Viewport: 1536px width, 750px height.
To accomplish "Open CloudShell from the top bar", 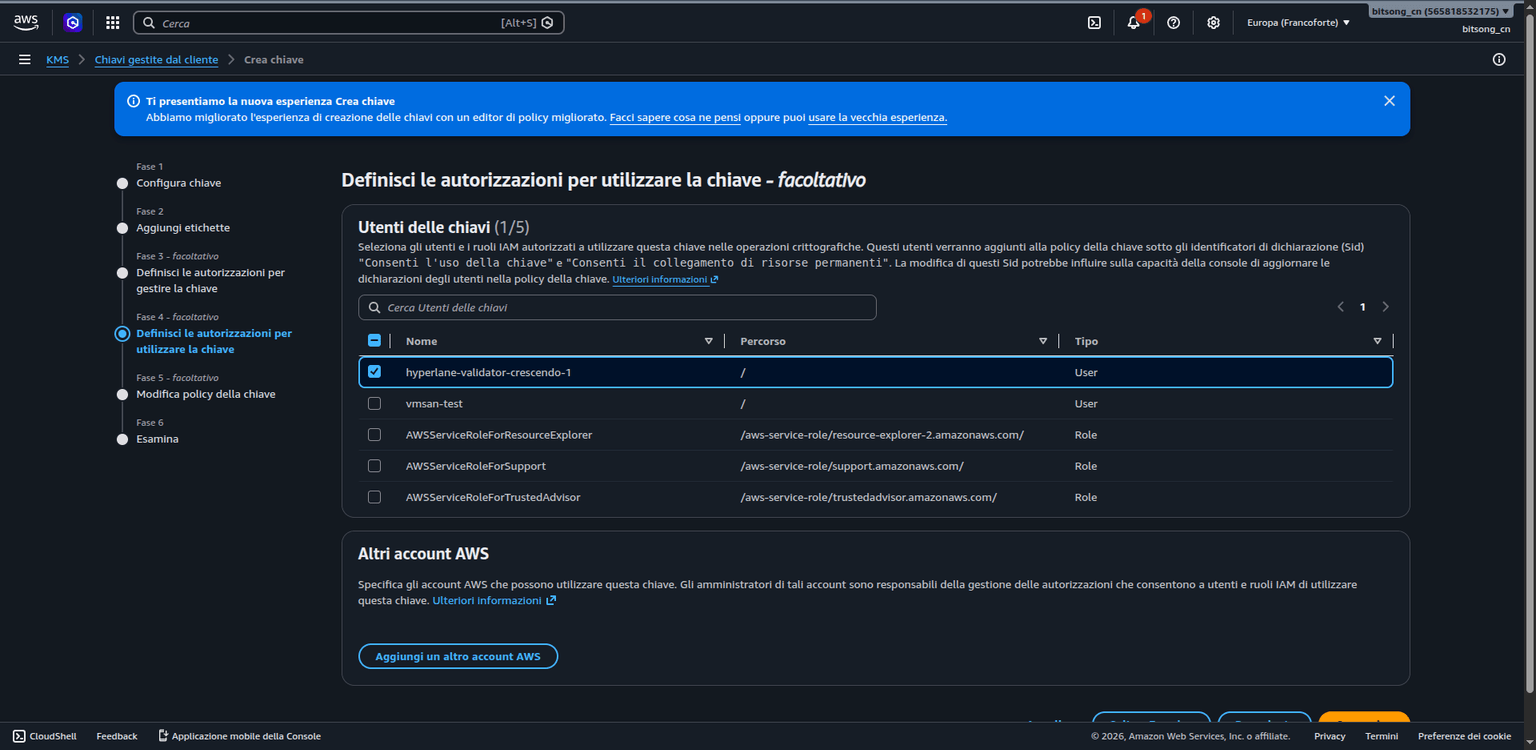I will [1094, 22].
